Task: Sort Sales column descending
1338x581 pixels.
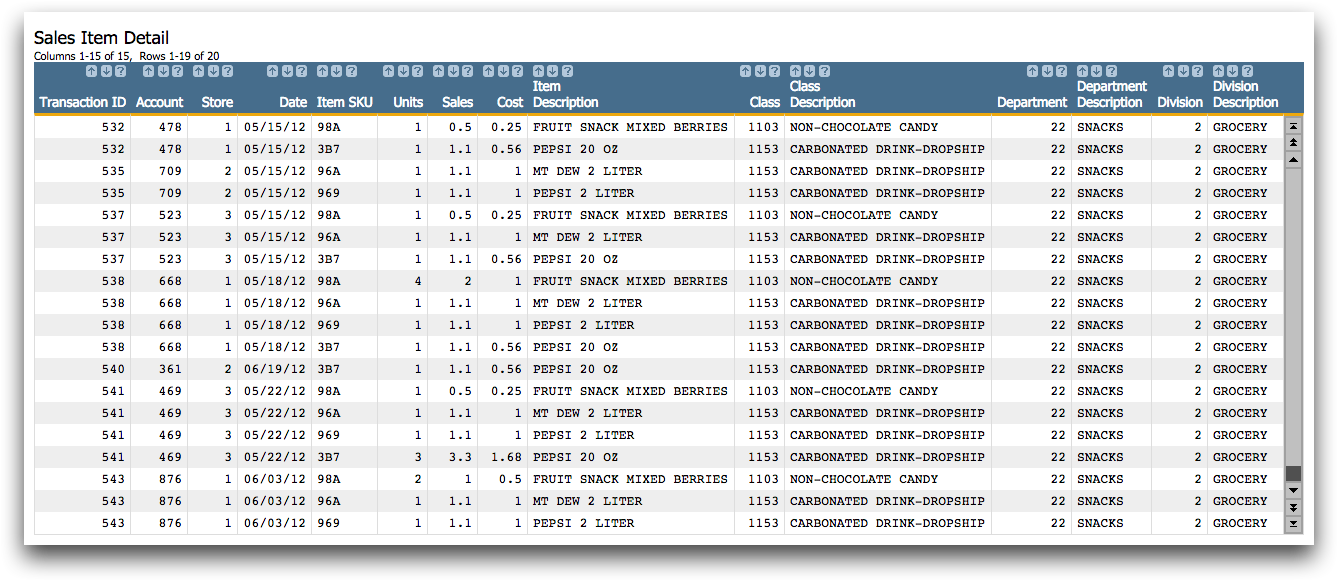Action: (453, 71)
